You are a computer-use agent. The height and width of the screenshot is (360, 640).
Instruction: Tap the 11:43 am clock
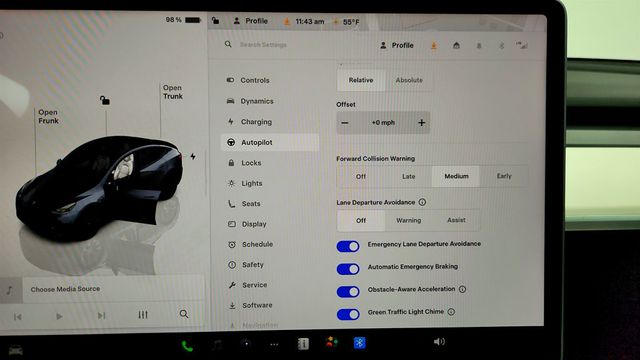pos(310,21)
